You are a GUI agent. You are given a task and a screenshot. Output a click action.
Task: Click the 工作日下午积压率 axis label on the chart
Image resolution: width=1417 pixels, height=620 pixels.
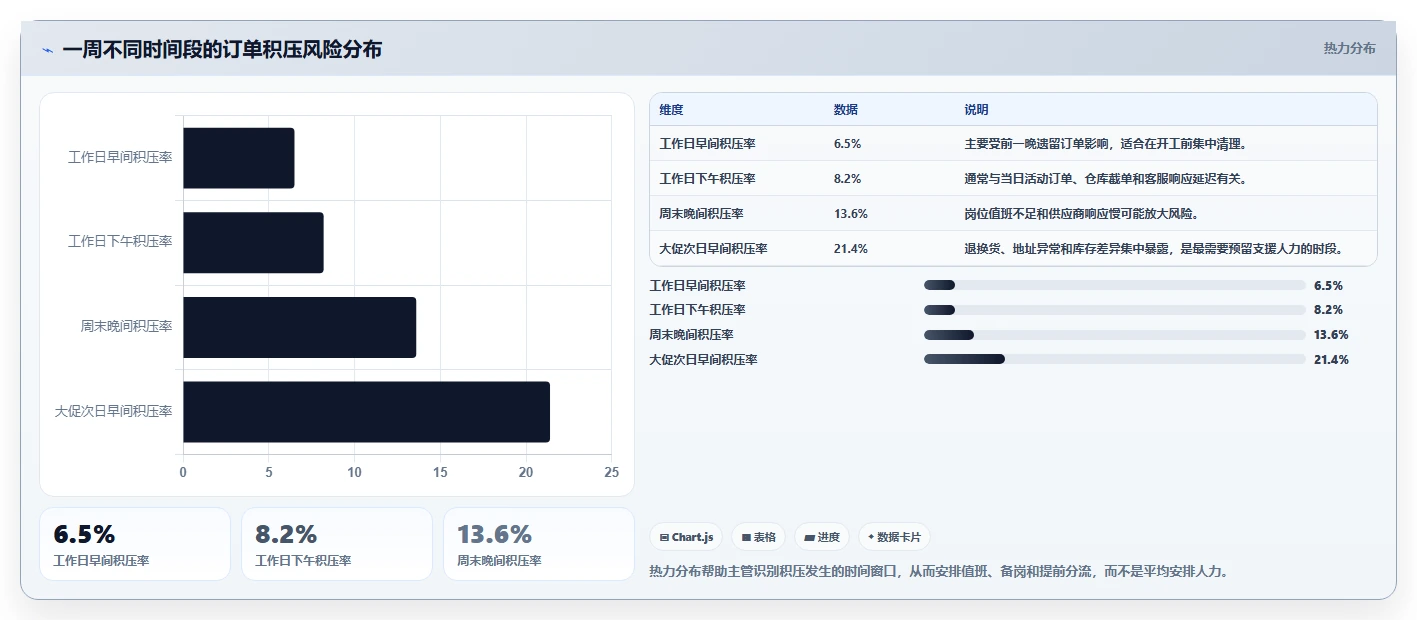pyautogui.click(x=120, y=242)
